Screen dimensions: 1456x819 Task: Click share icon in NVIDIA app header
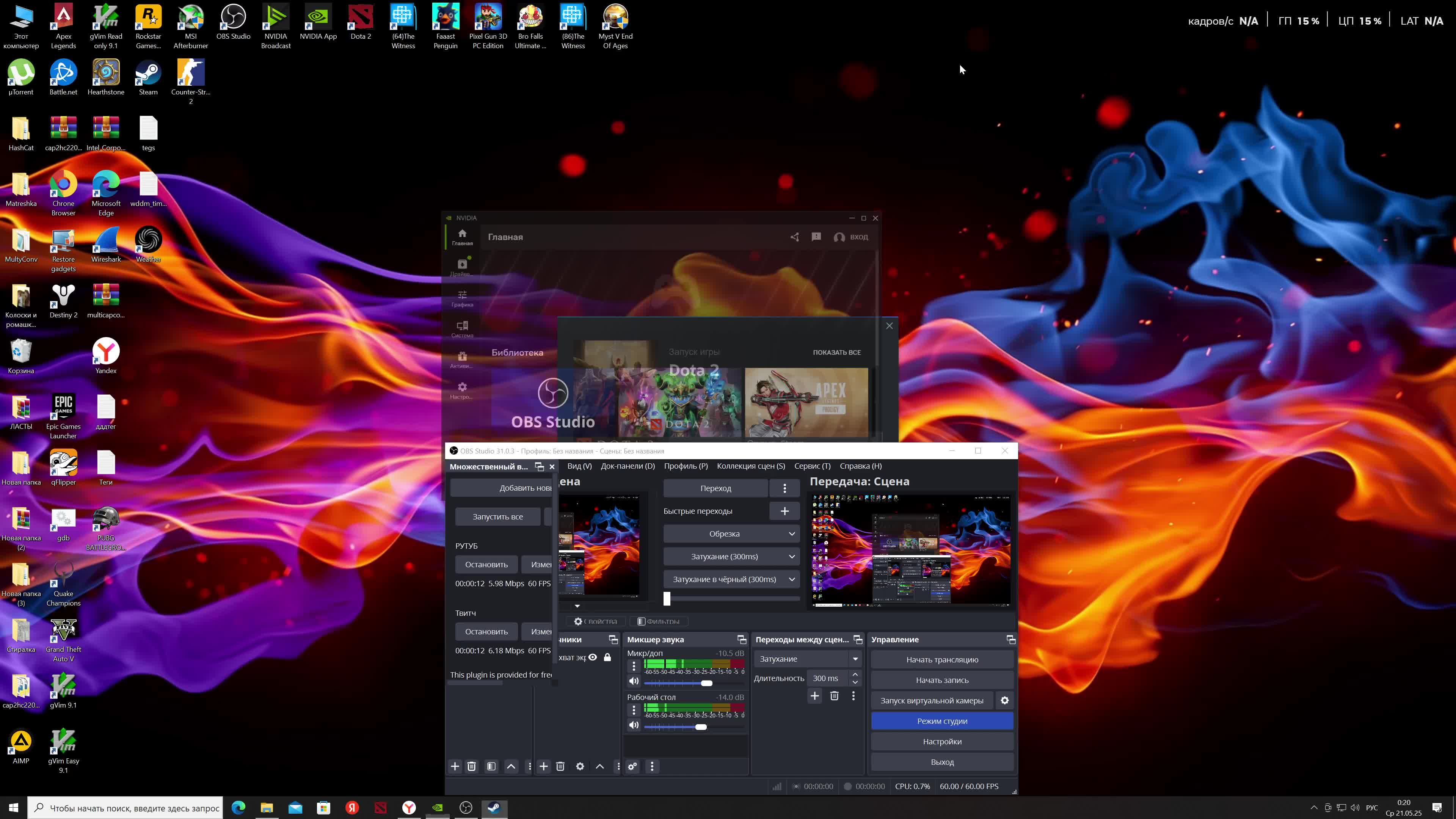click(795, 237)
